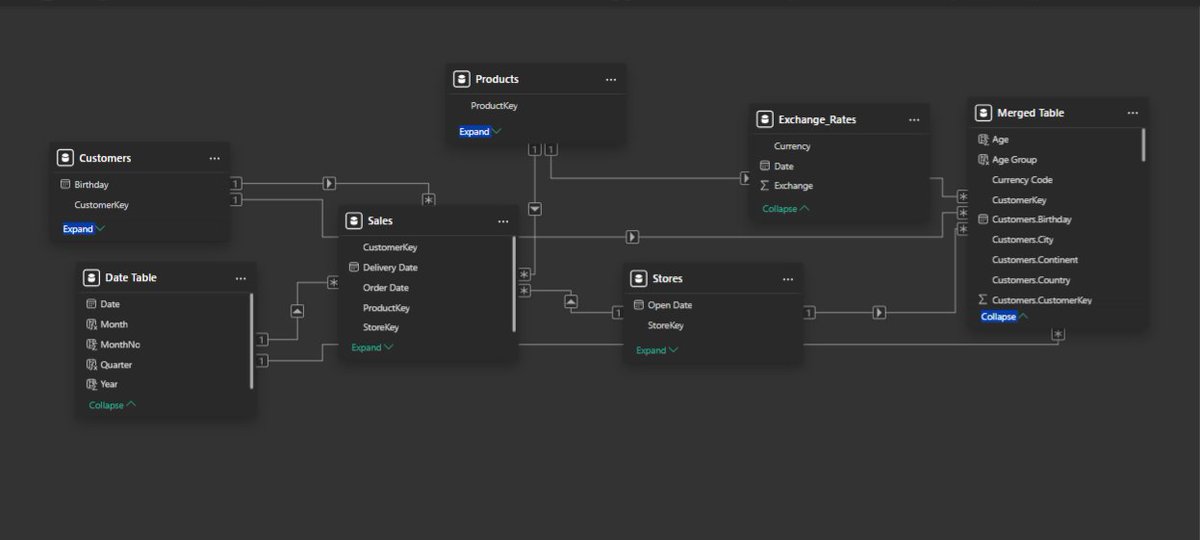Click the Exchange_Rates table icon
The height and width of the screenshot is (540, 1200).
click(764, 120)
